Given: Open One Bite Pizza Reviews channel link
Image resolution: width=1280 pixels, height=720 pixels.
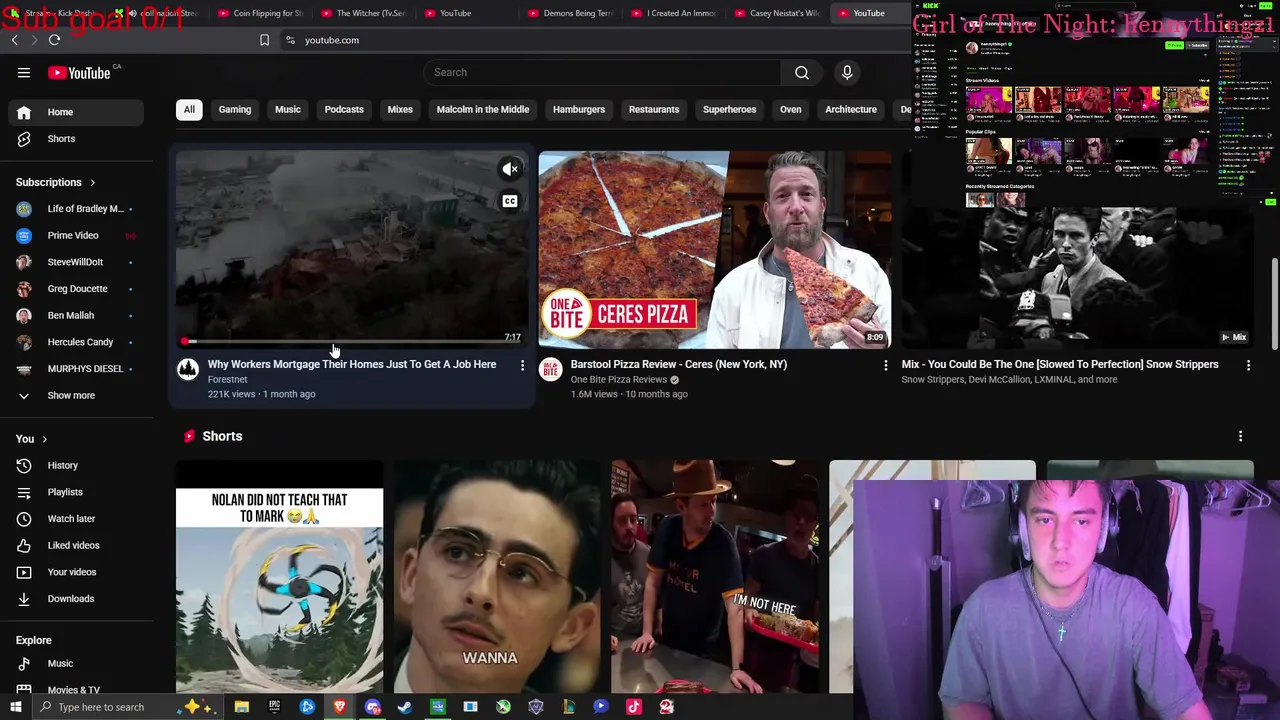Looking at the screenshot, I should [619, 380].
